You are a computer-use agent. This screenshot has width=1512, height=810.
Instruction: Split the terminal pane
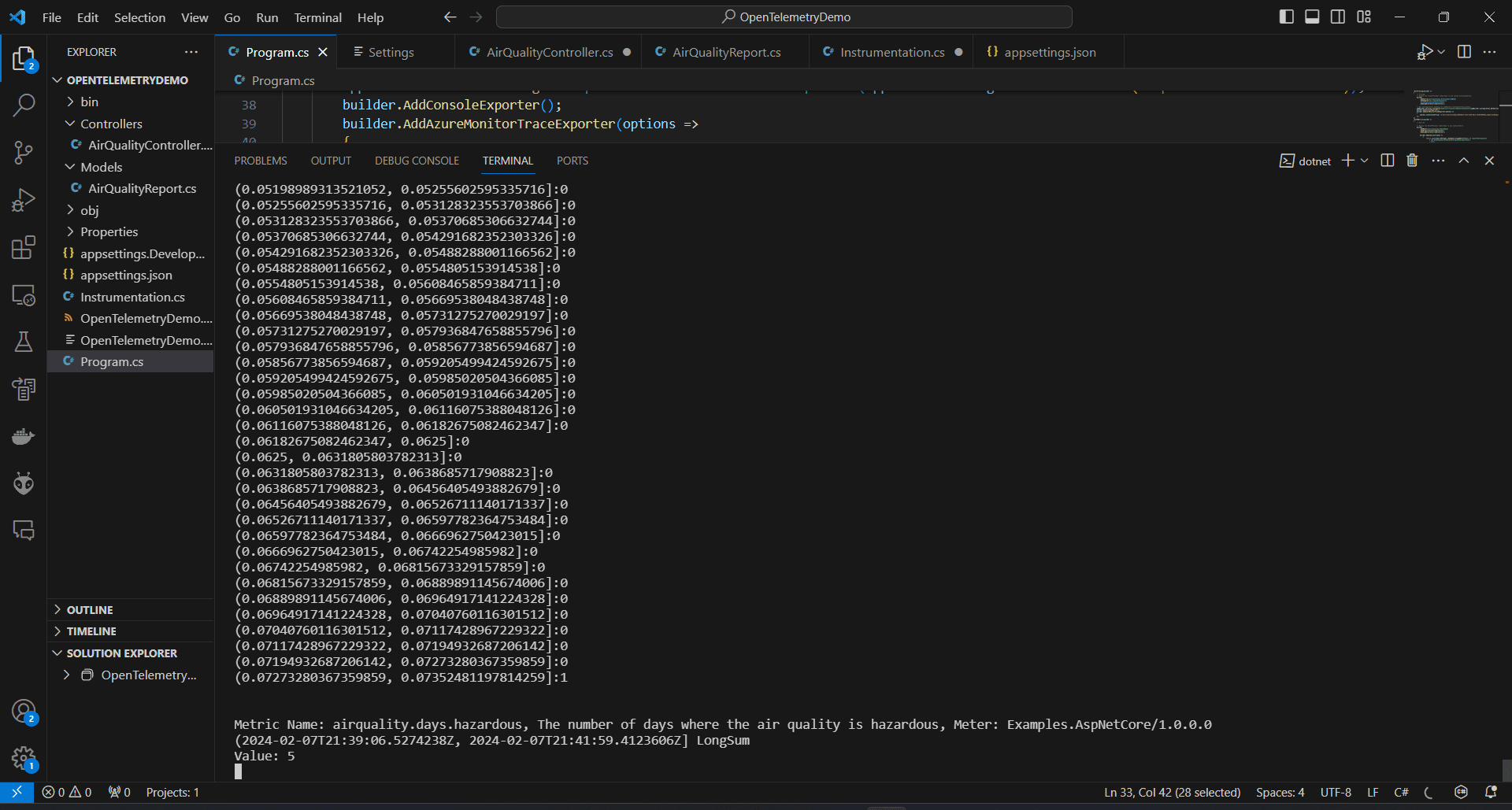[x=1387, y=160]
